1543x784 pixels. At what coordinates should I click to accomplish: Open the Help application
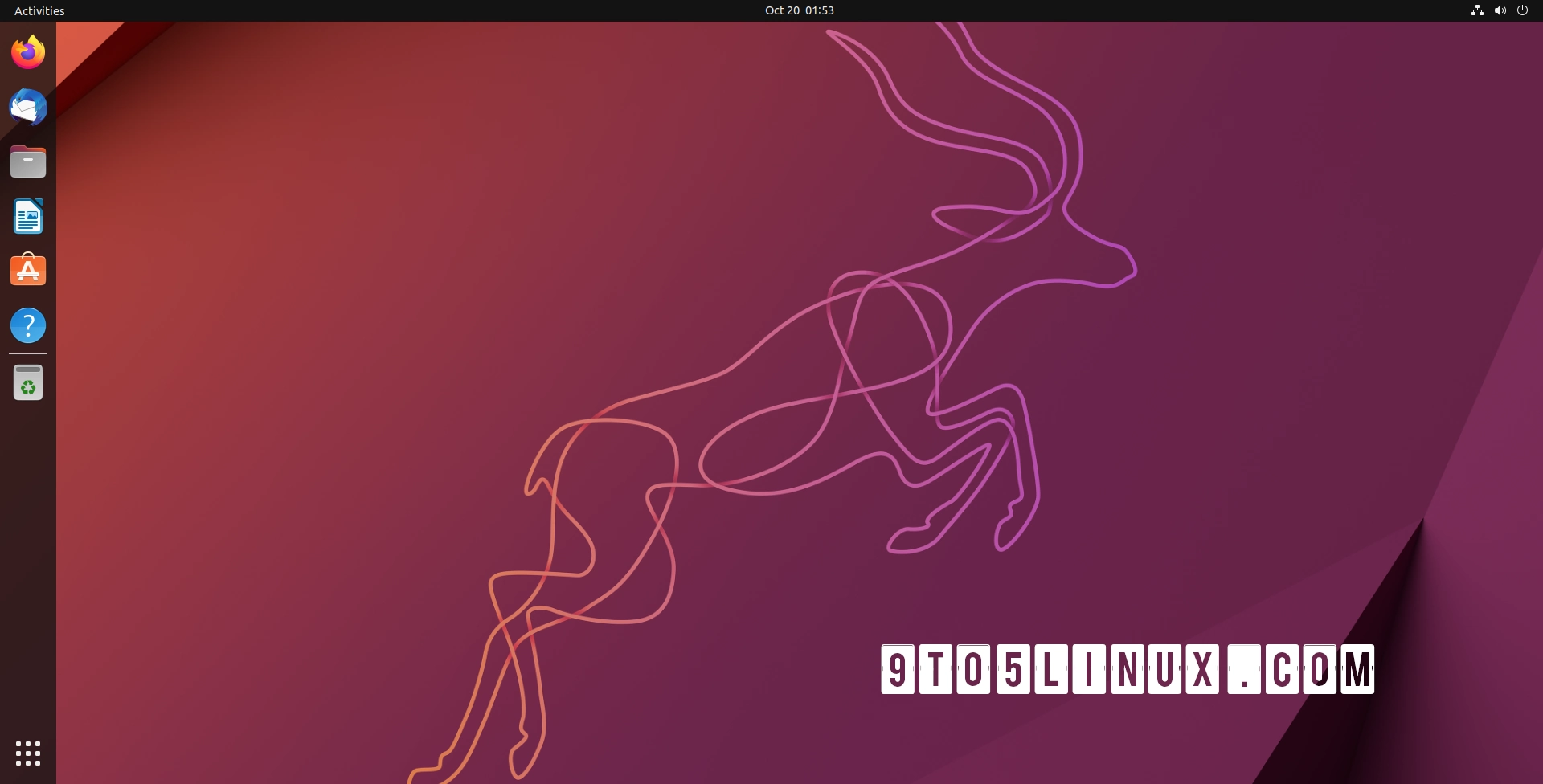27,325
